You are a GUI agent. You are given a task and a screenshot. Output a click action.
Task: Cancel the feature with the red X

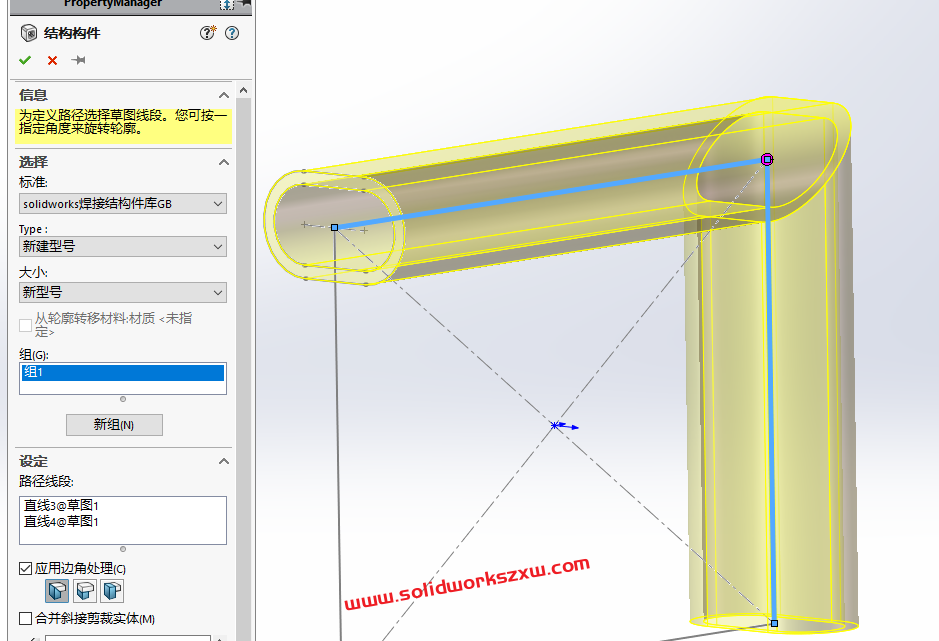point(51,60)
